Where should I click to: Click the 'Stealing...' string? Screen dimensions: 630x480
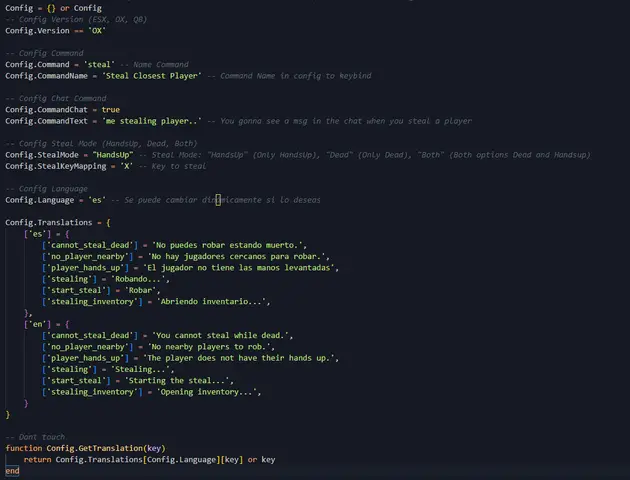coord(140,369)
